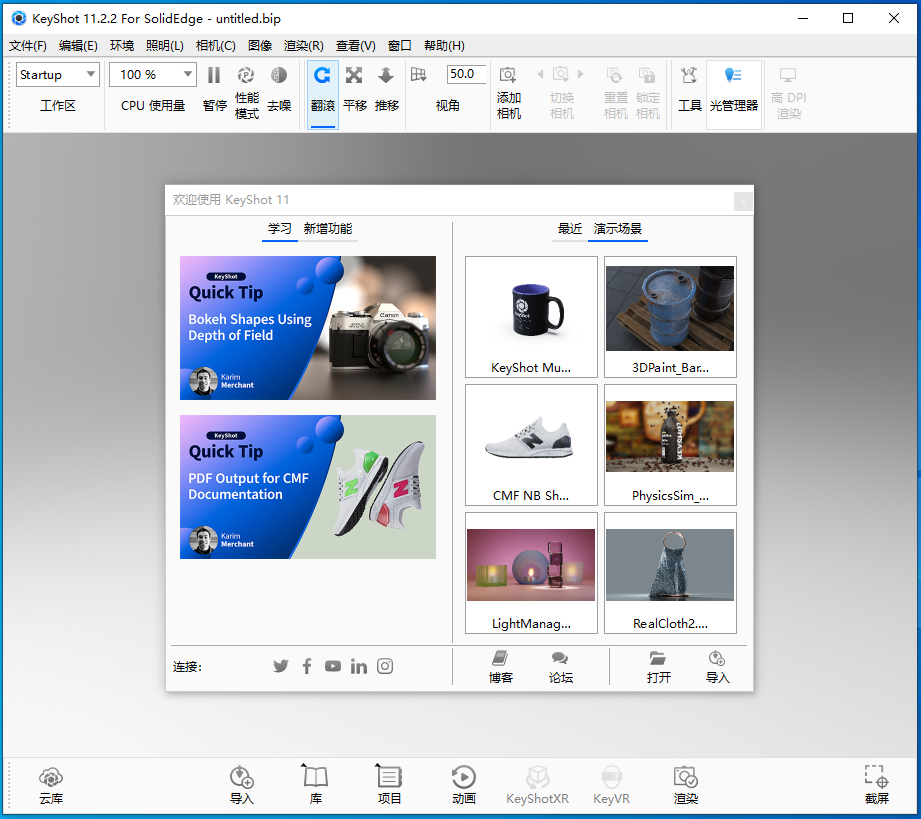
Task: Open the 渲染(R) menu
Action: coord(303,45)
